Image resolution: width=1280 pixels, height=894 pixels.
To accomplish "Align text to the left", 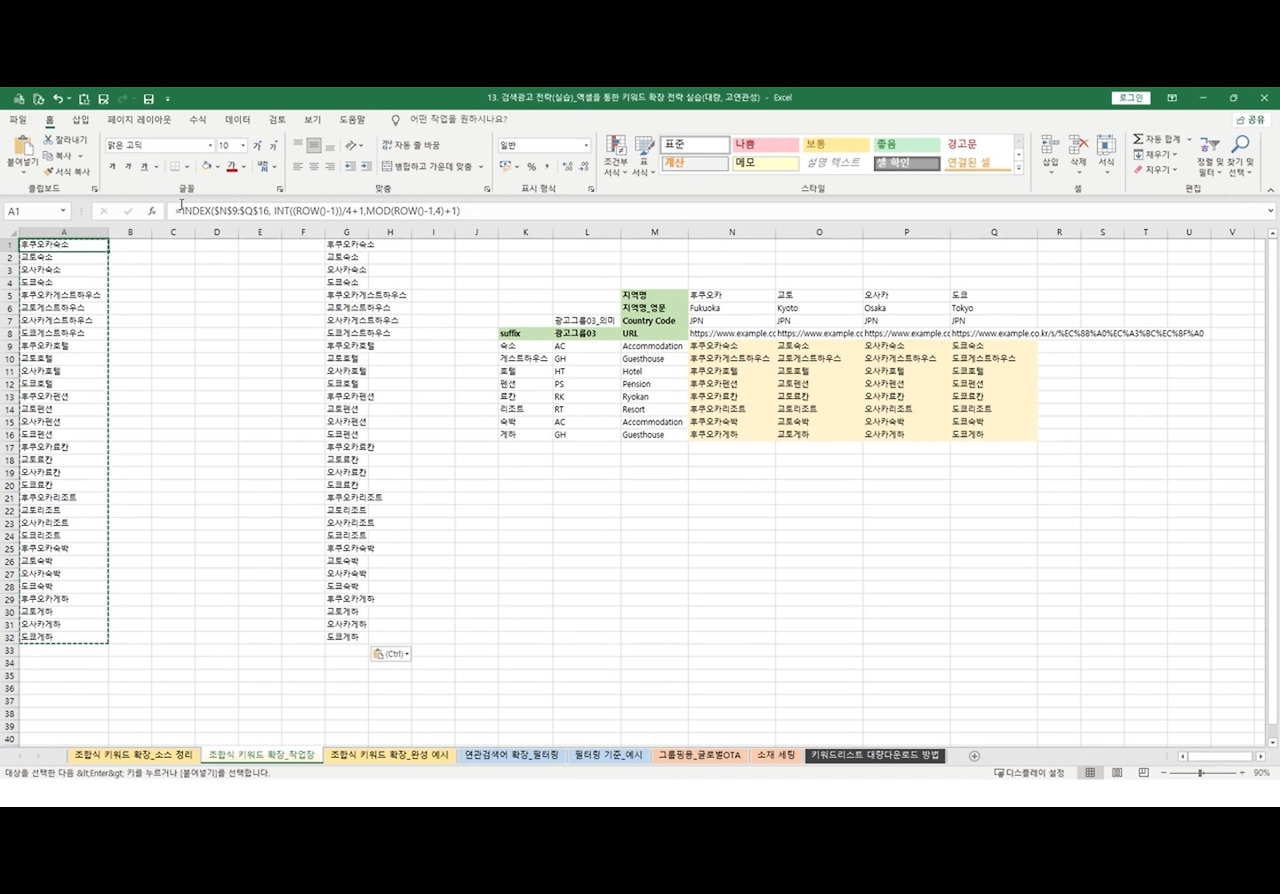I will (x=298, y=167).
